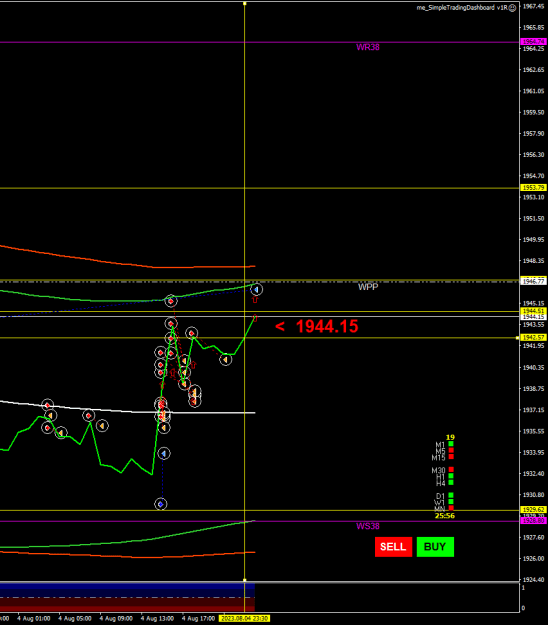Select the M15 timeframe red indicator square
548x625 pixels.
click(x=451, y=456)
